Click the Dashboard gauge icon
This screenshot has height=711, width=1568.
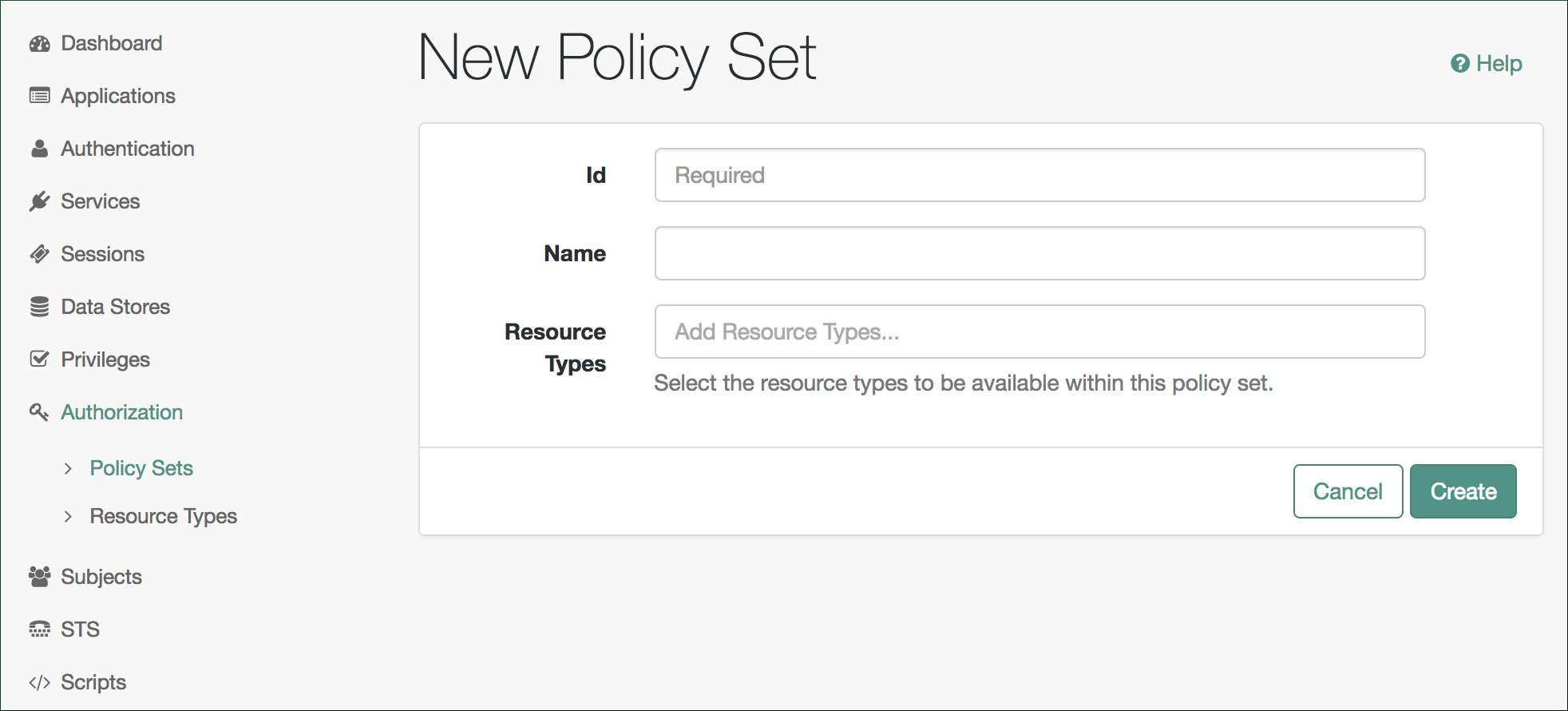point(39,44)
